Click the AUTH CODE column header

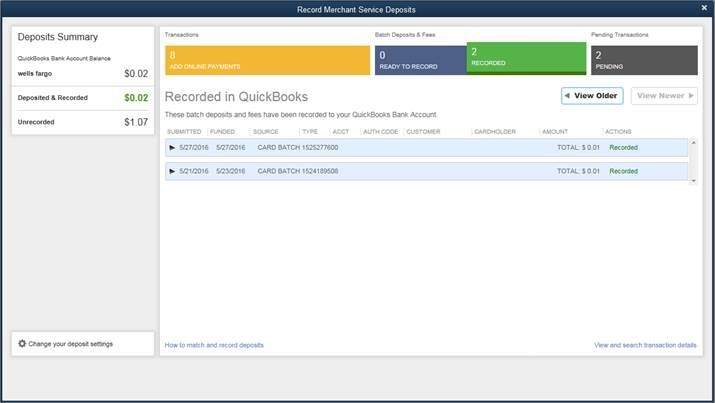[x=380, y=132]
